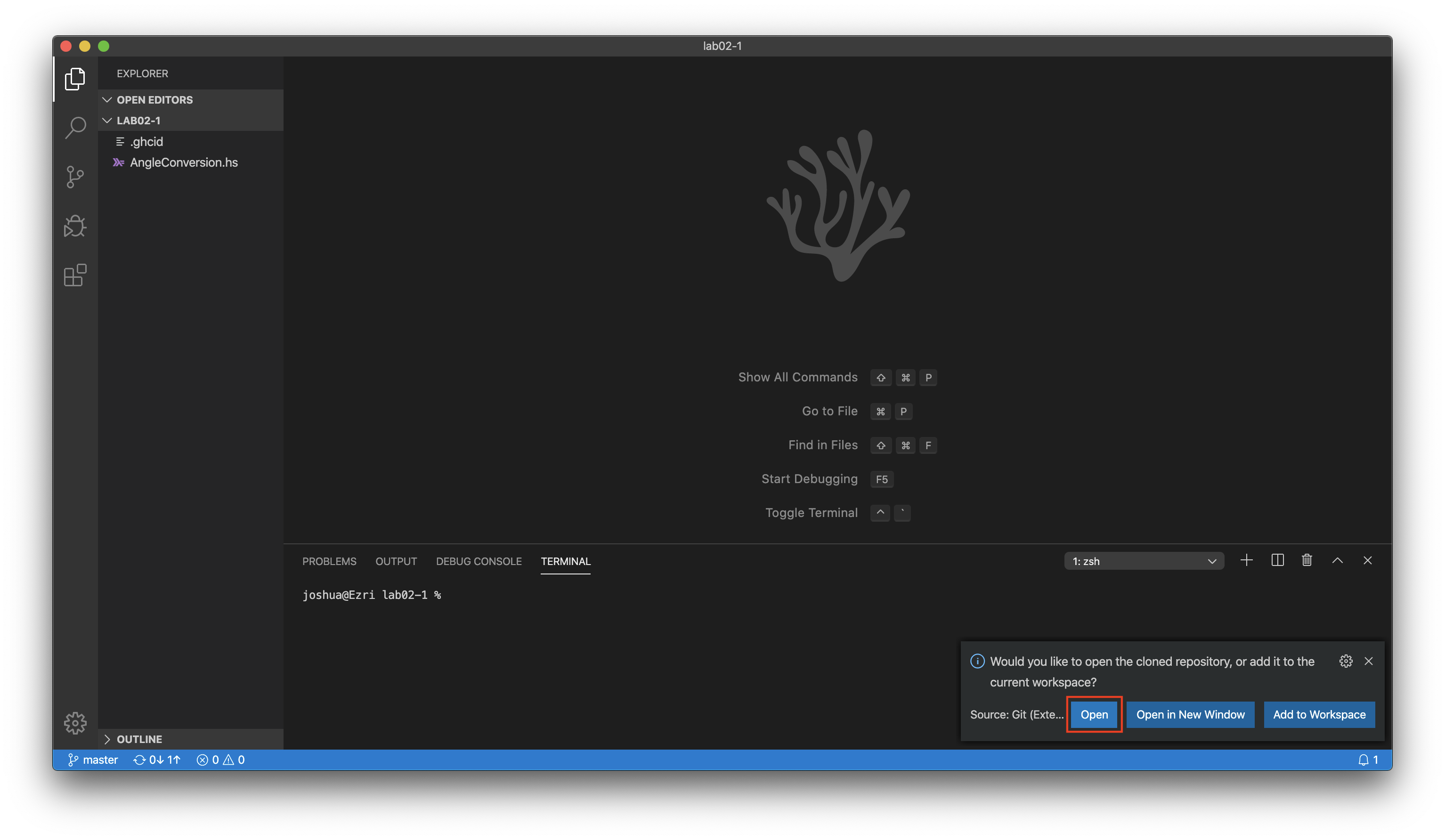Image resolution: width=1445 pixels, height=840 pixels.
Task: Synchronize changes from the status bar
Action: (157, 760)
